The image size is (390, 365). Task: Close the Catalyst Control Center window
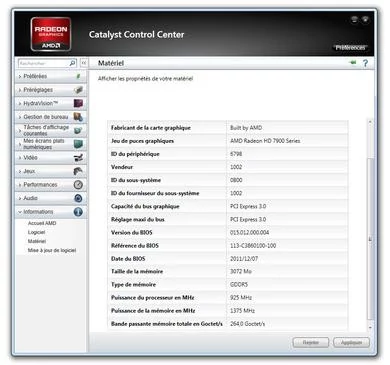pyautogui.click(x=365, y=20)
